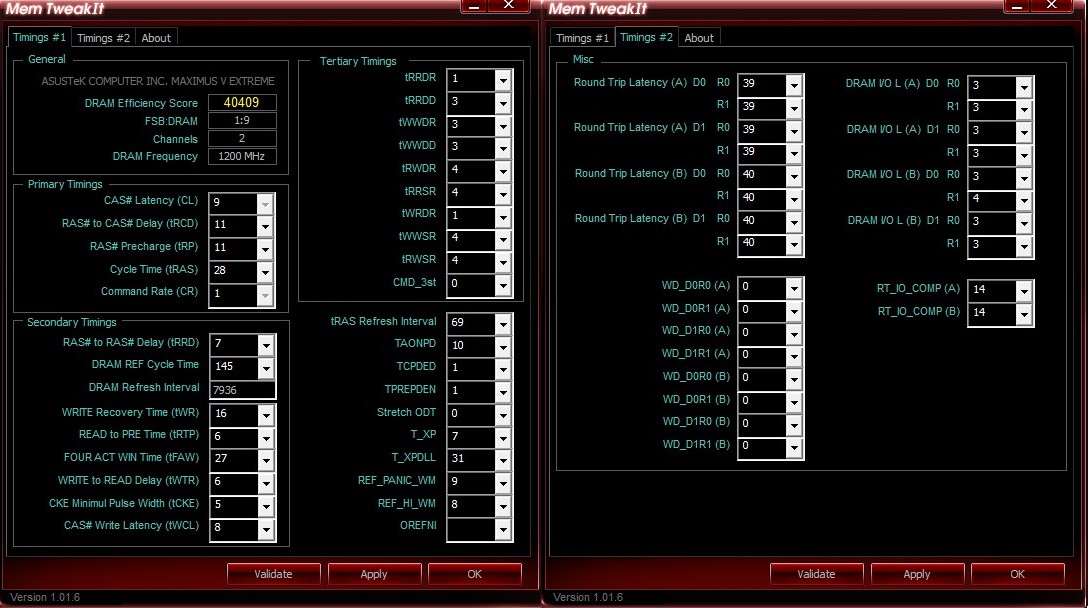Expand Round Trip Latency (A) D1 R0 dropdown

point(794,131)
